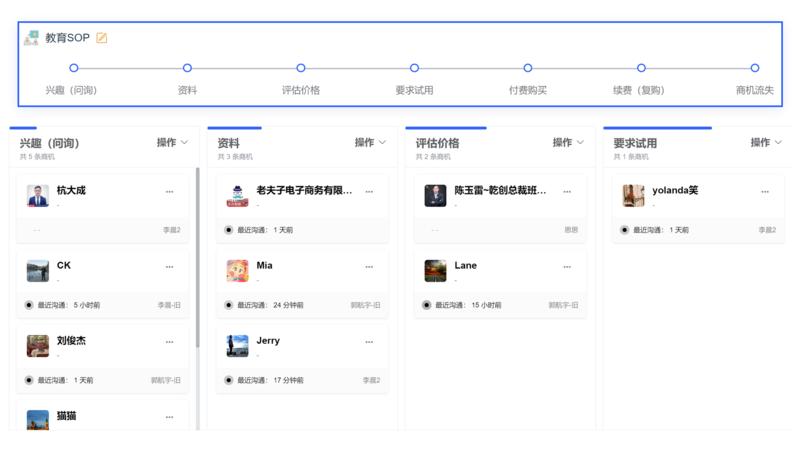This screenshot has width=800, height=450.
Task: Click the 教育SOP pipeline title
Action: click(67, 38)
